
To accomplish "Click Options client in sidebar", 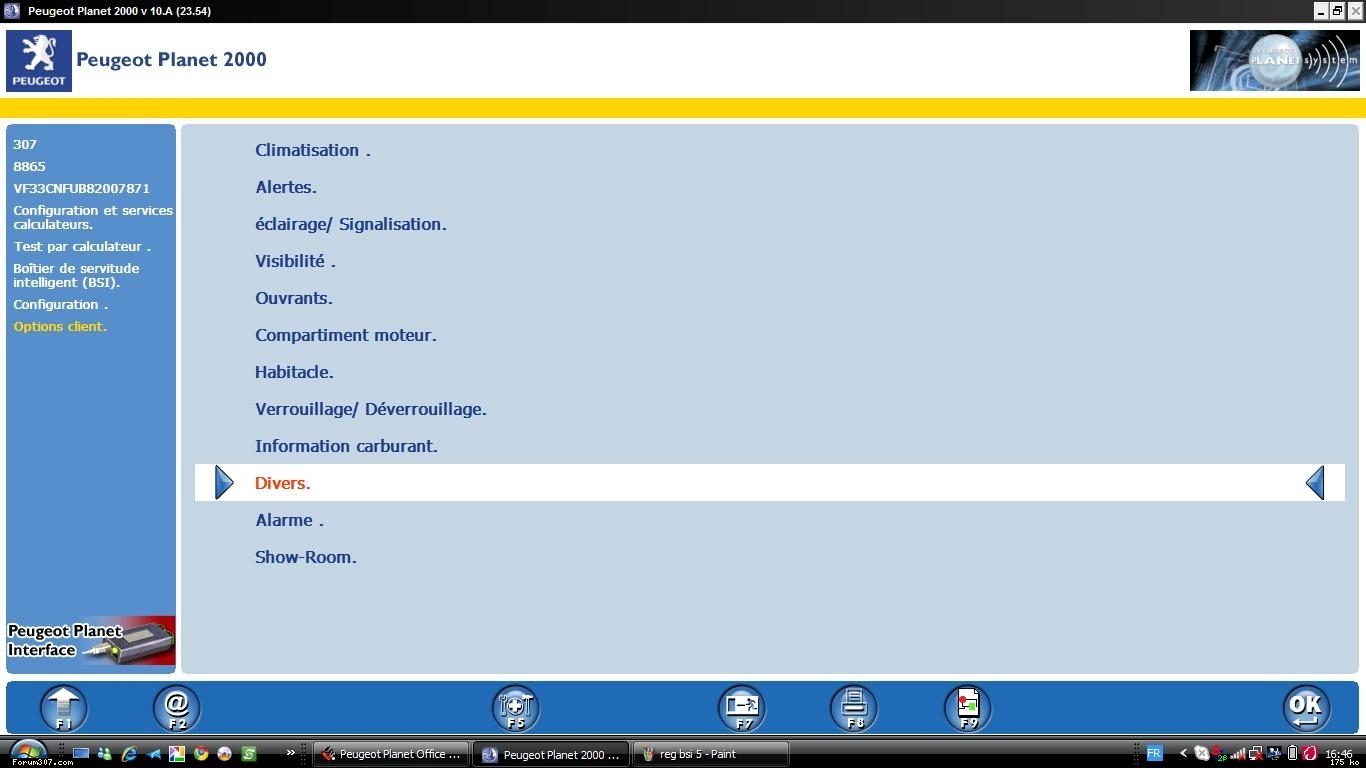I will click(x=60, y=326).
